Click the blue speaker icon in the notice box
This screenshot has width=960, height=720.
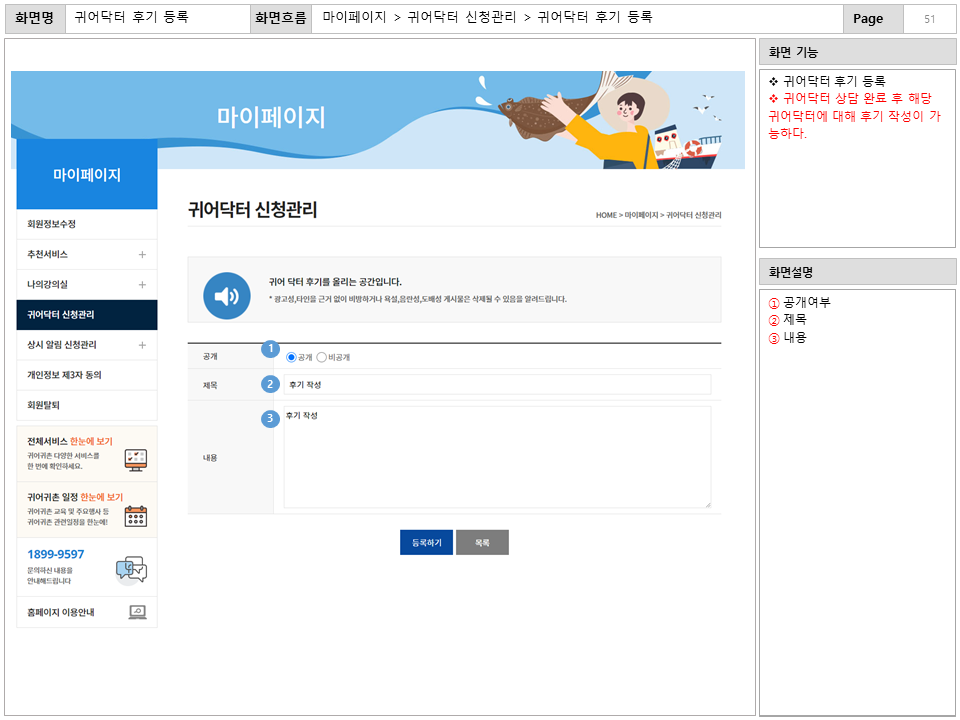pos(226,296)
